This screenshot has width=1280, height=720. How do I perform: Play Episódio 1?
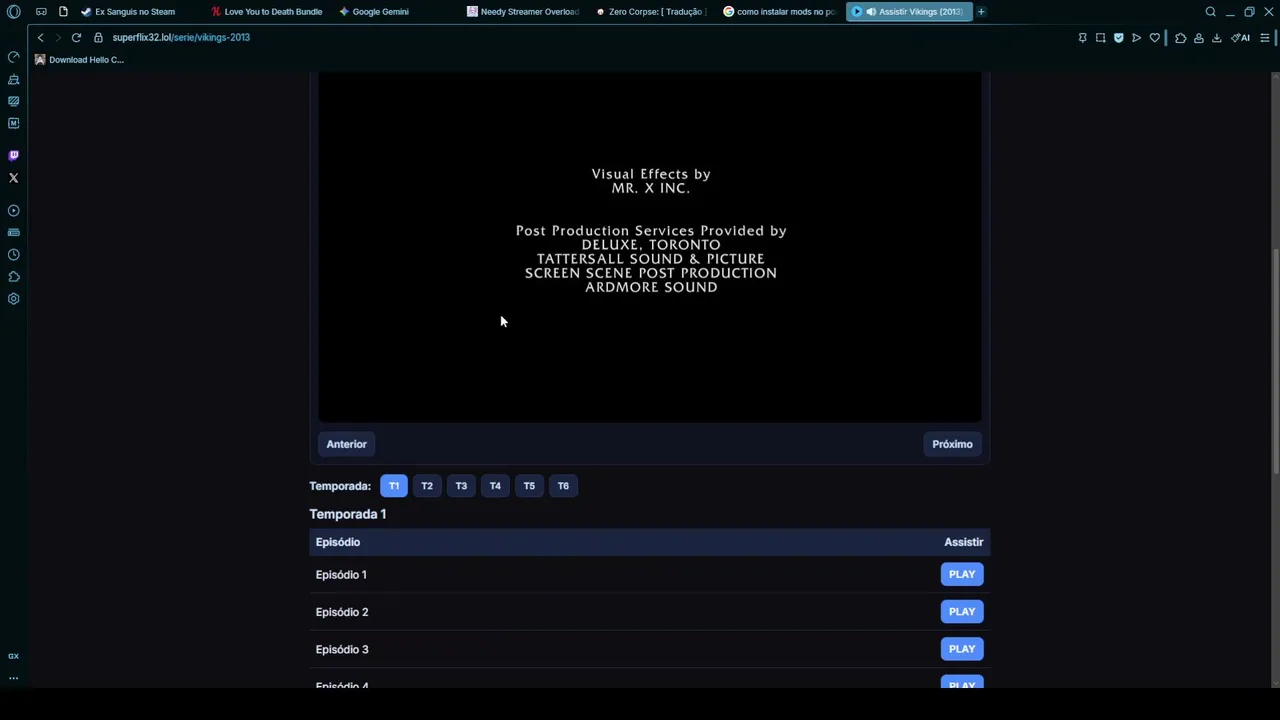coord(962,574)
